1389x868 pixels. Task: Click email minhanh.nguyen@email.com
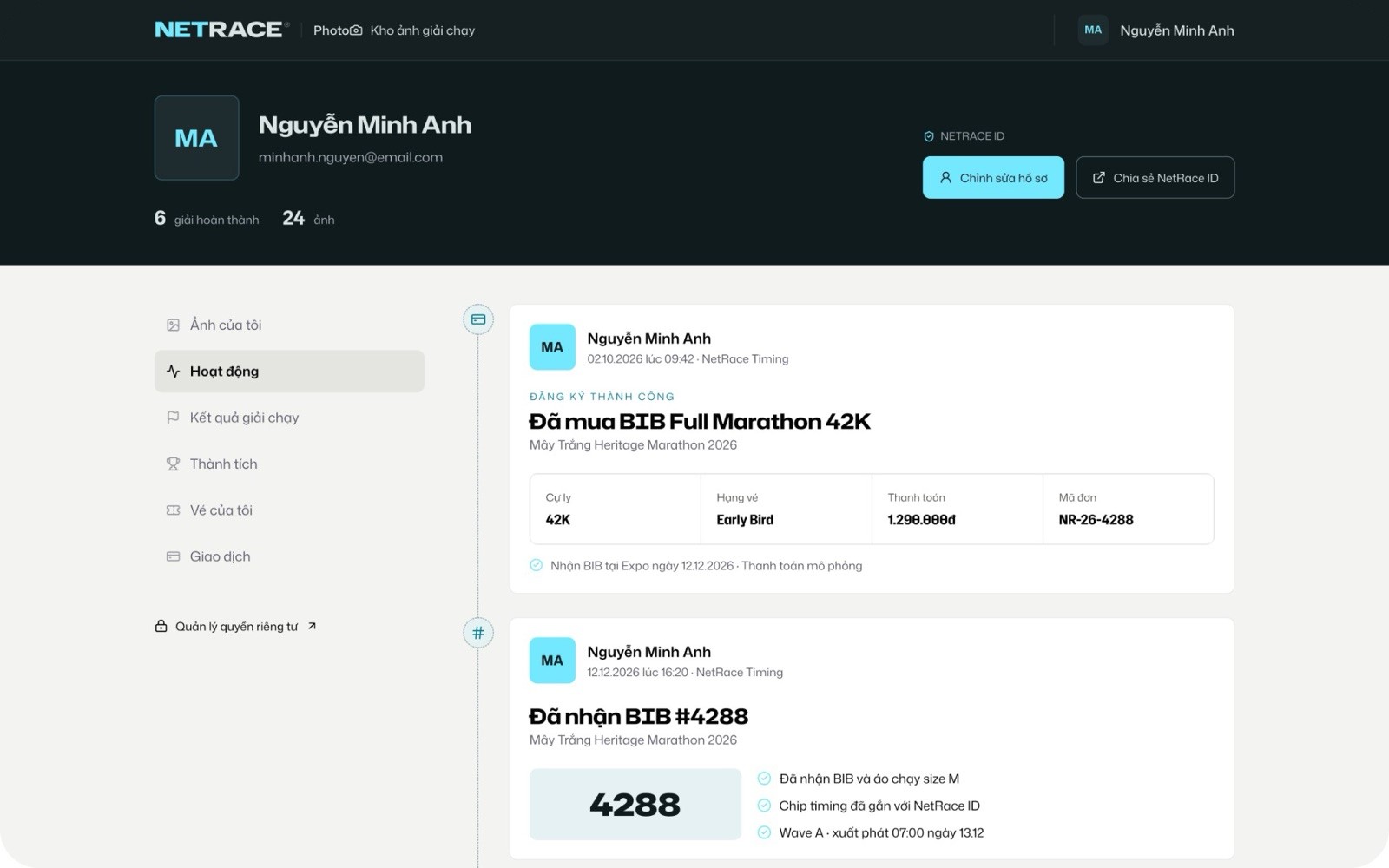coord(351,157)
